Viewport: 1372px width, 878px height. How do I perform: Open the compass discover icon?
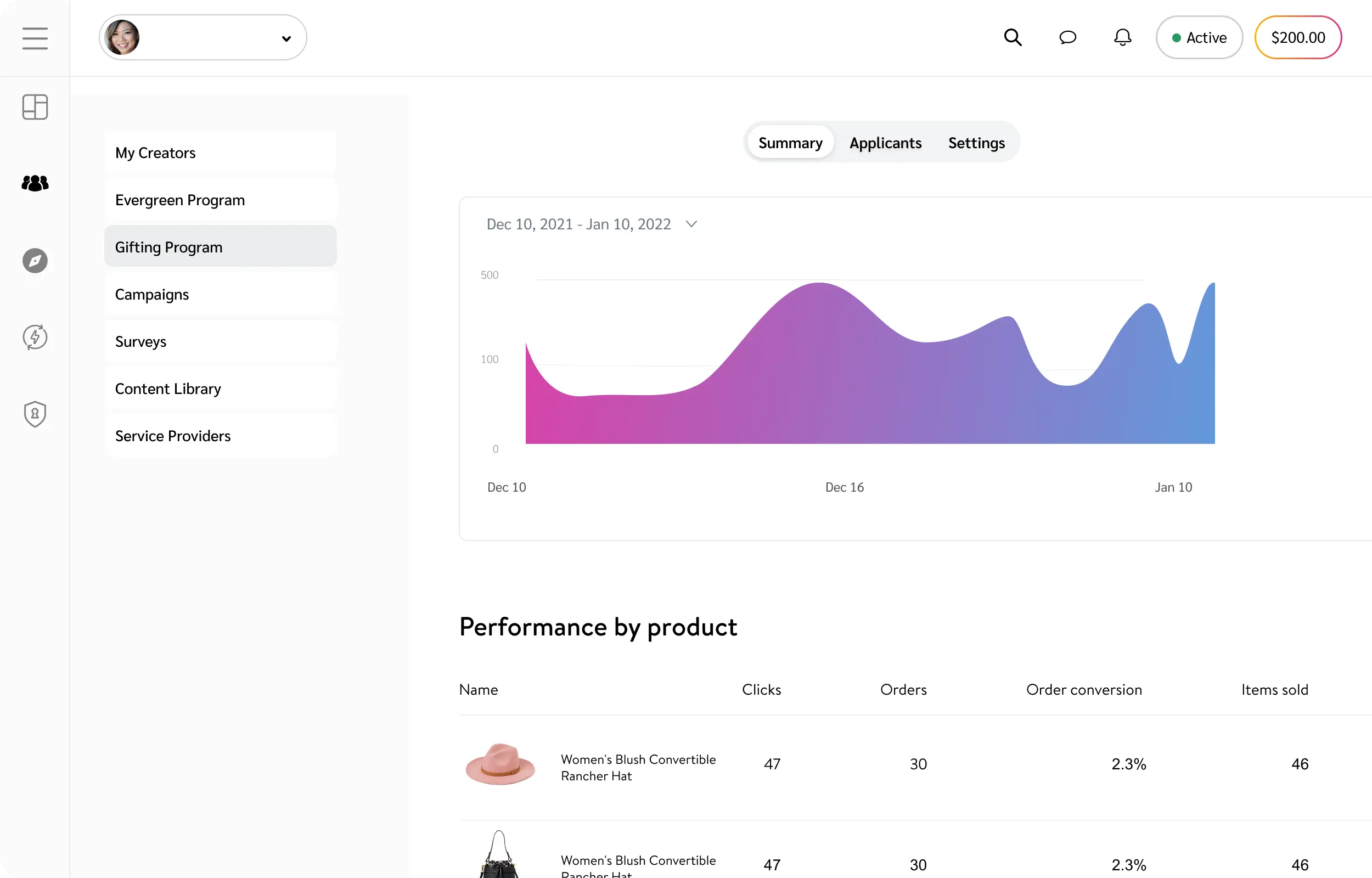tap(35, 261)
